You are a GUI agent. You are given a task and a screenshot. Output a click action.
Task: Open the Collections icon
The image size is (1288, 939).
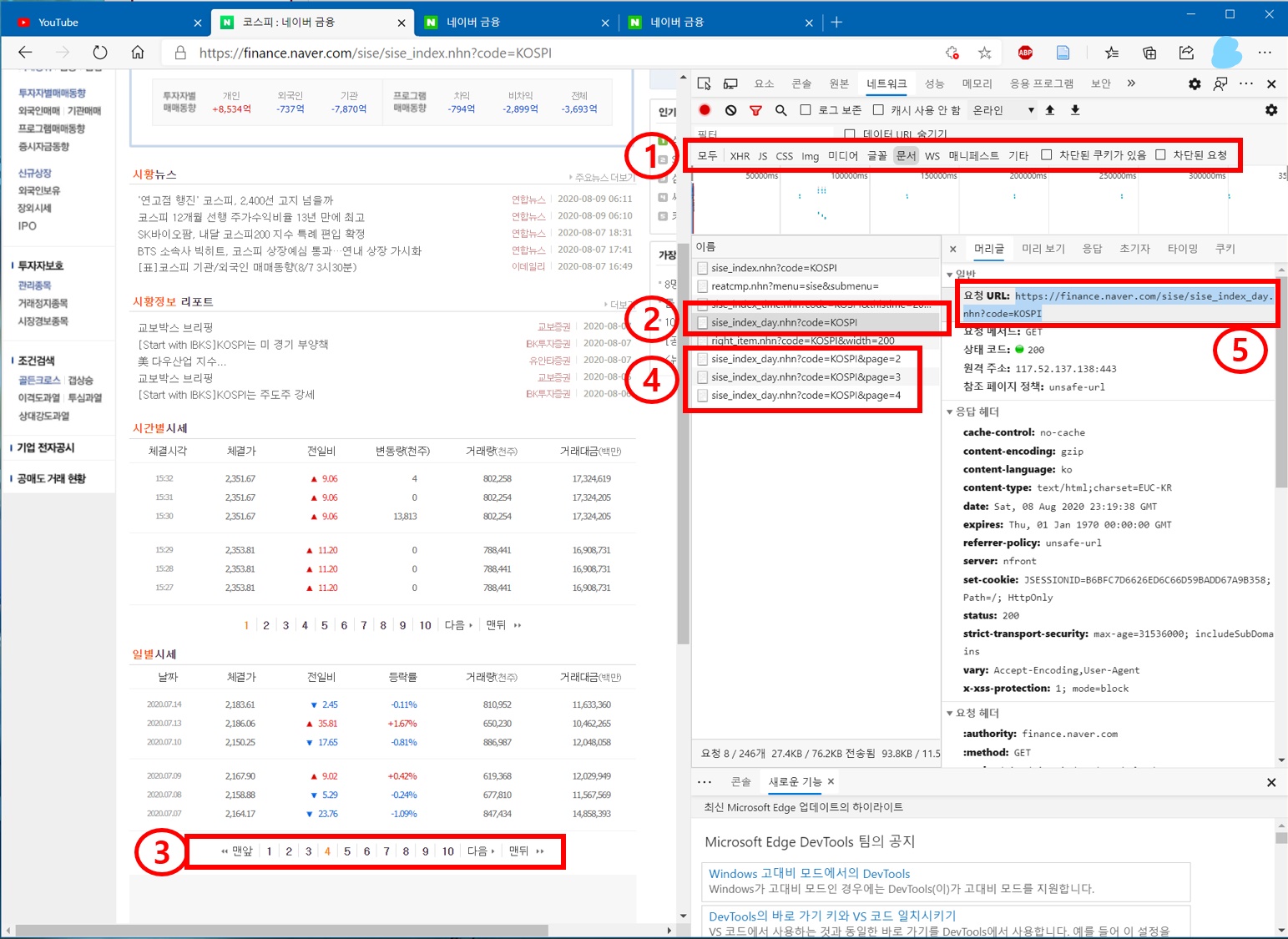1149,53
